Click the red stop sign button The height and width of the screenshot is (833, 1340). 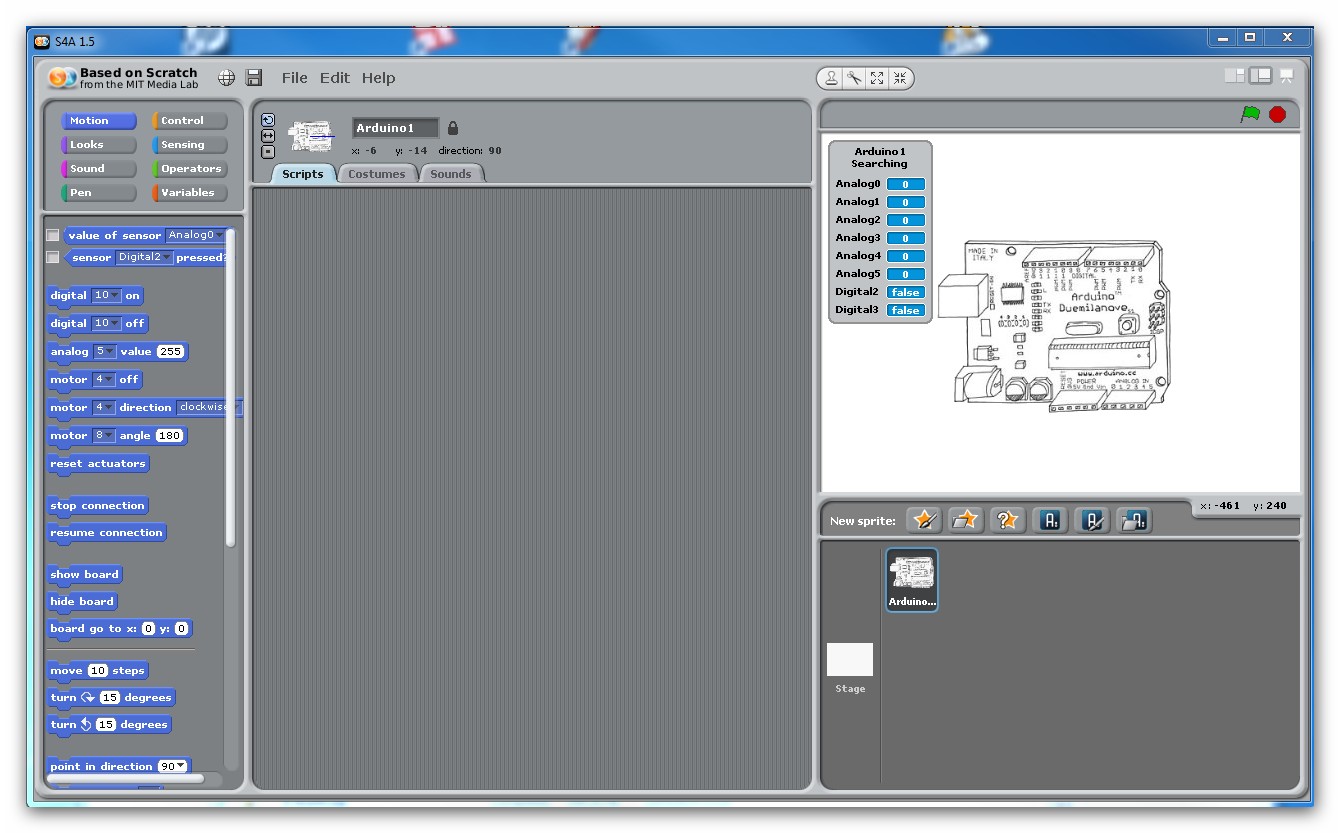[x=1277, y=114]
